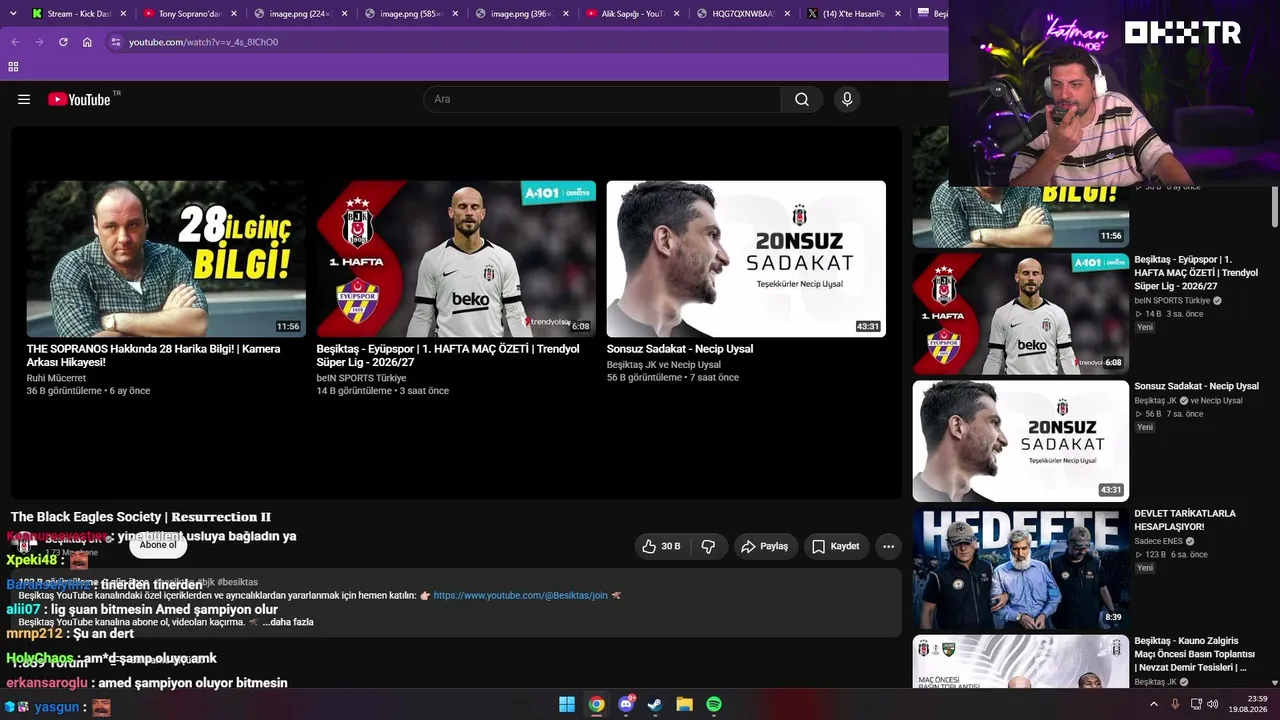Go back in browser history
The width and height of the screenshot is (1280, 720).
tap(15, 42)
